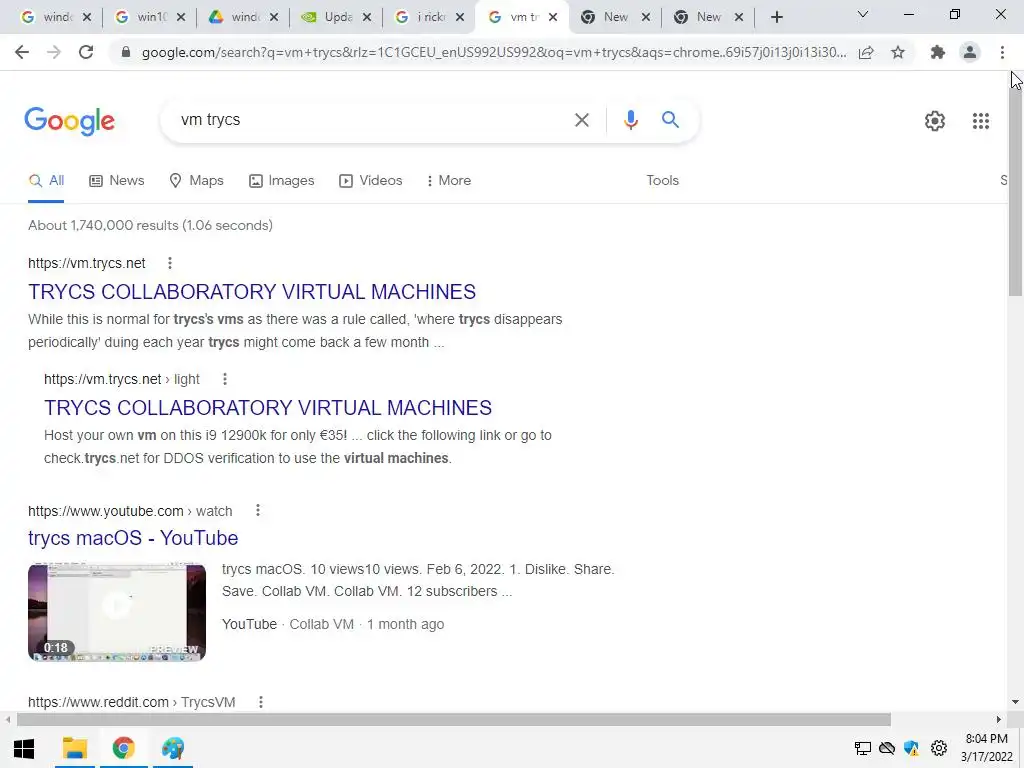
Task: Click the address bar URL
Action: pyautogui.click(x=494, y=52)
